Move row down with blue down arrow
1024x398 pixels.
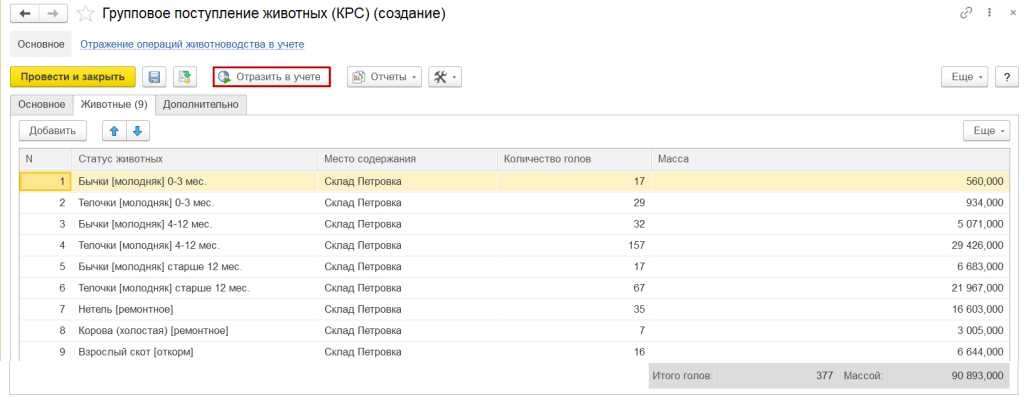pyautogui.click(x=138, y=131)
